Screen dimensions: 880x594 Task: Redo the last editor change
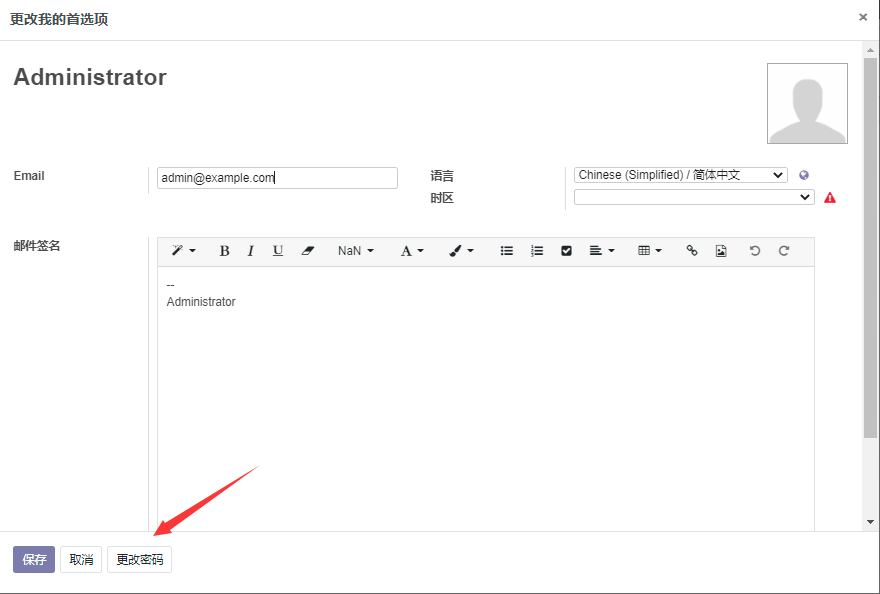(784, 251)
